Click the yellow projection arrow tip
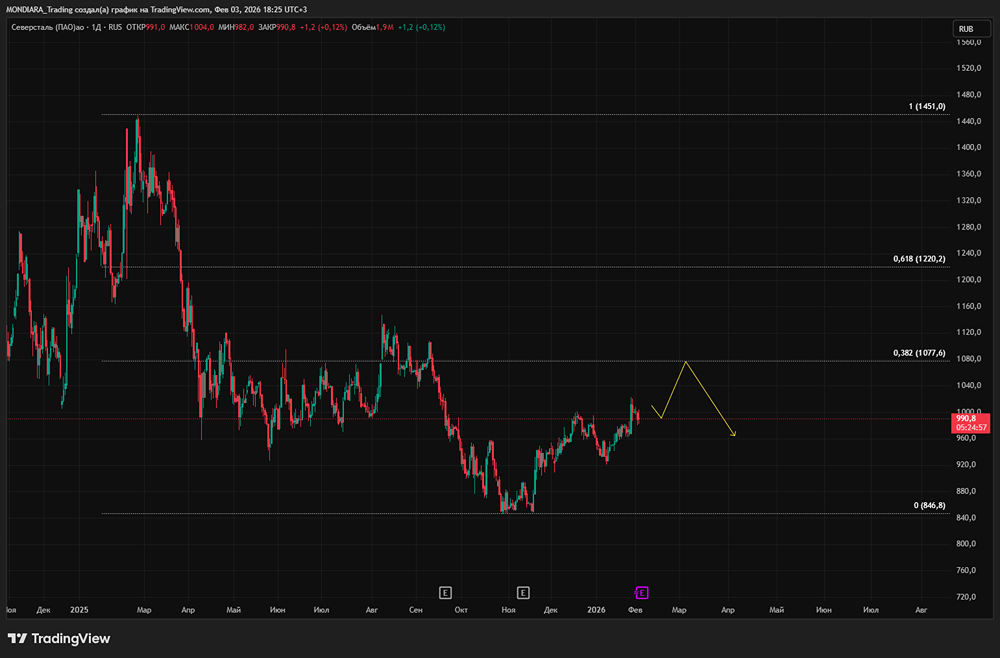 [735, 435]
